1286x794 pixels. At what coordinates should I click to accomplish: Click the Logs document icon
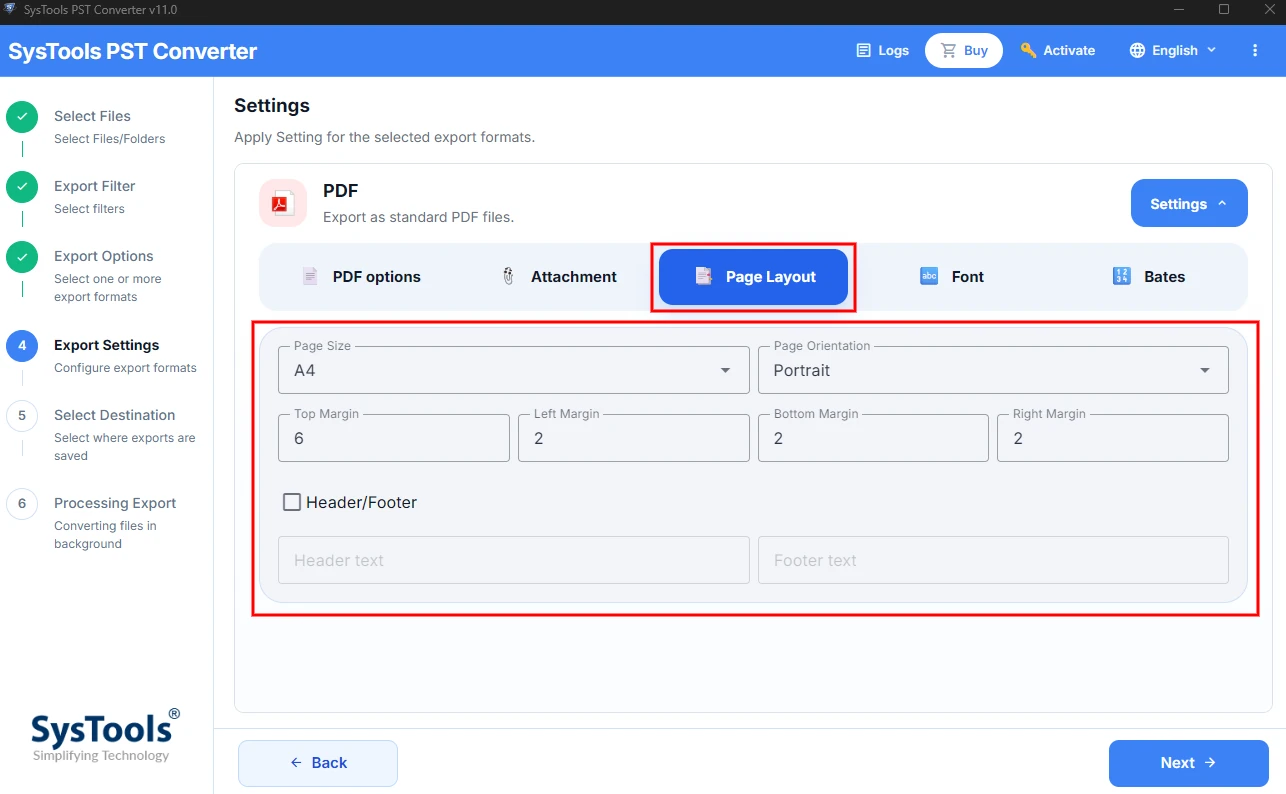click(864, 50)
